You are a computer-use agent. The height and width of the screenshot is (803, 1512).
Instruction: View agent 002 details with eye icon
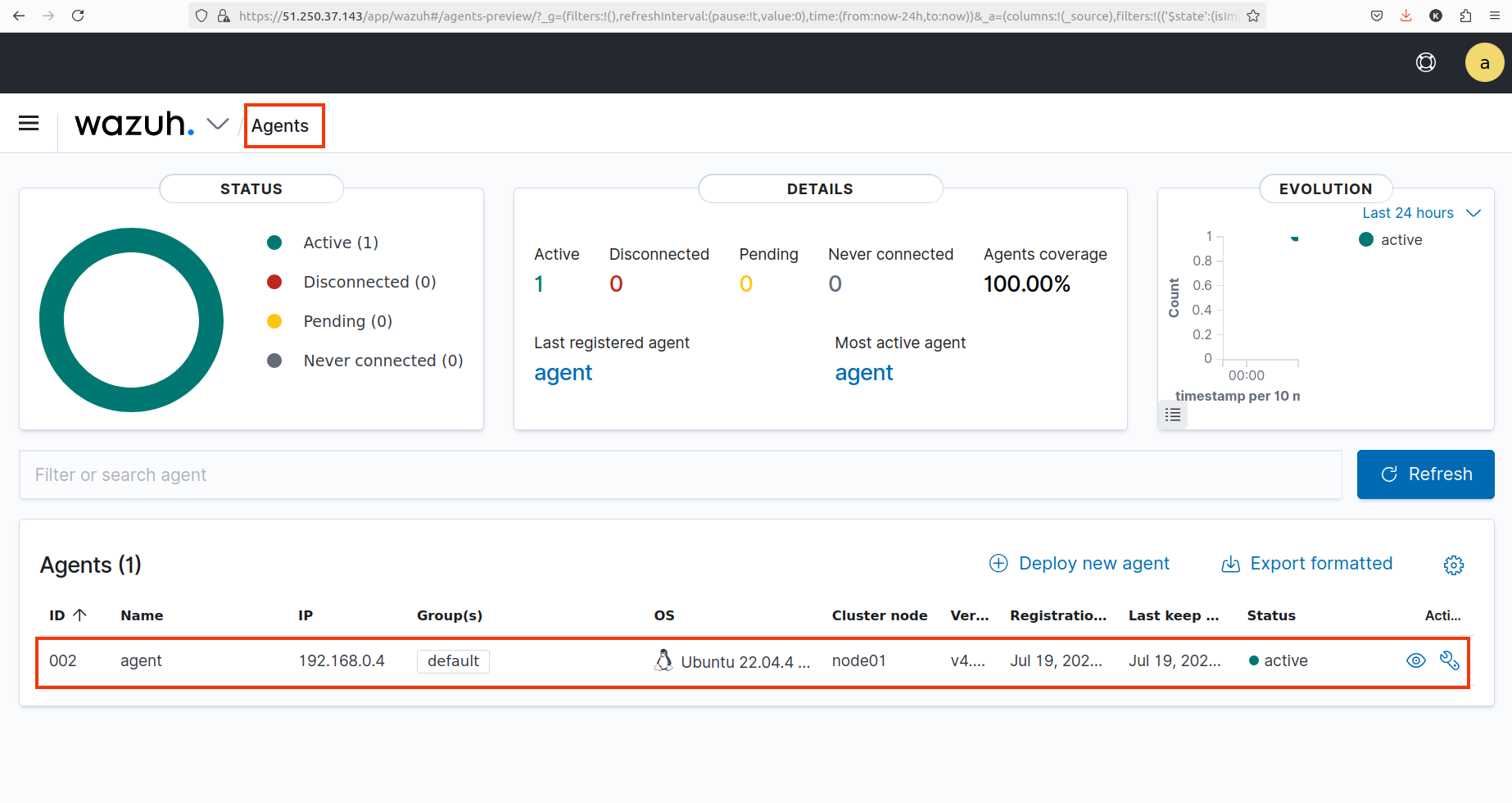click(x=1415, y=660)
